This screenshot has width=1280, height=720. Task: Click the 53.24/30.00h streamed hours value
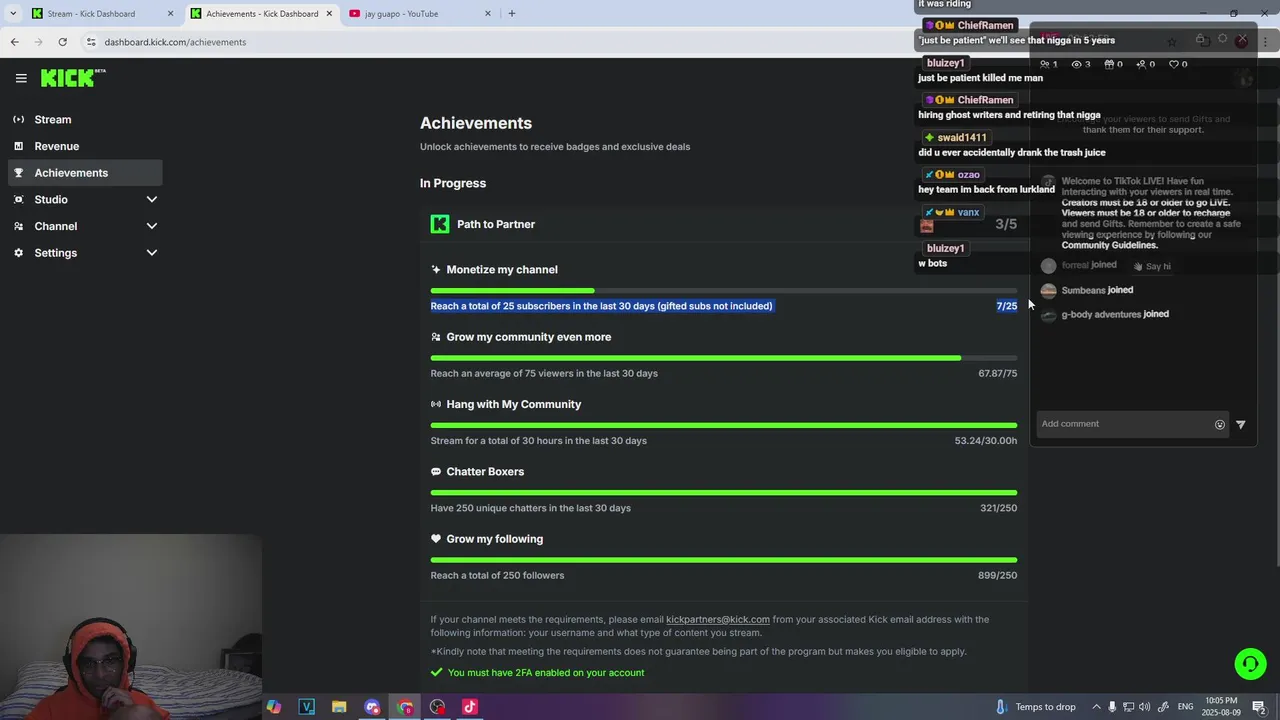click(x=985, y=441)
